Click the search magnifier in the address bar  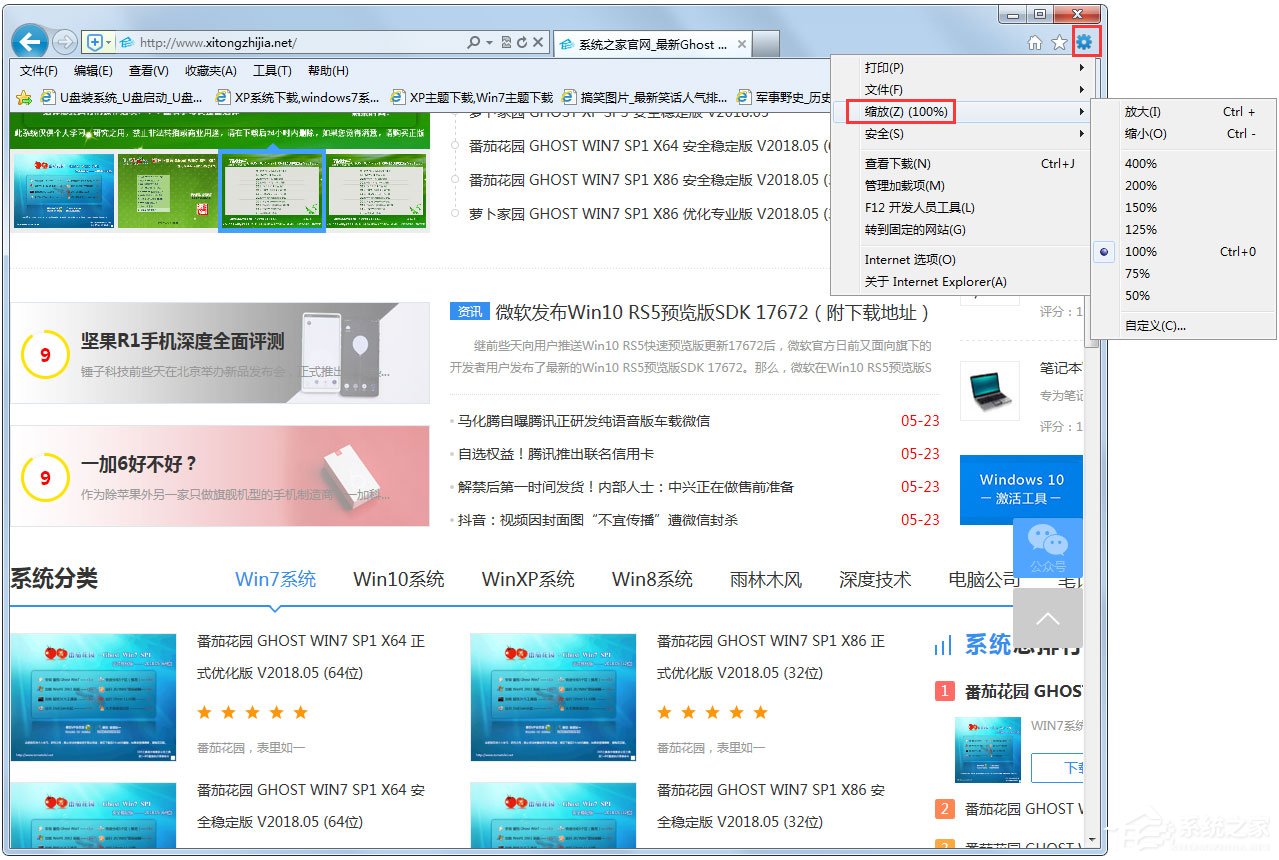(x=473, y=42)
